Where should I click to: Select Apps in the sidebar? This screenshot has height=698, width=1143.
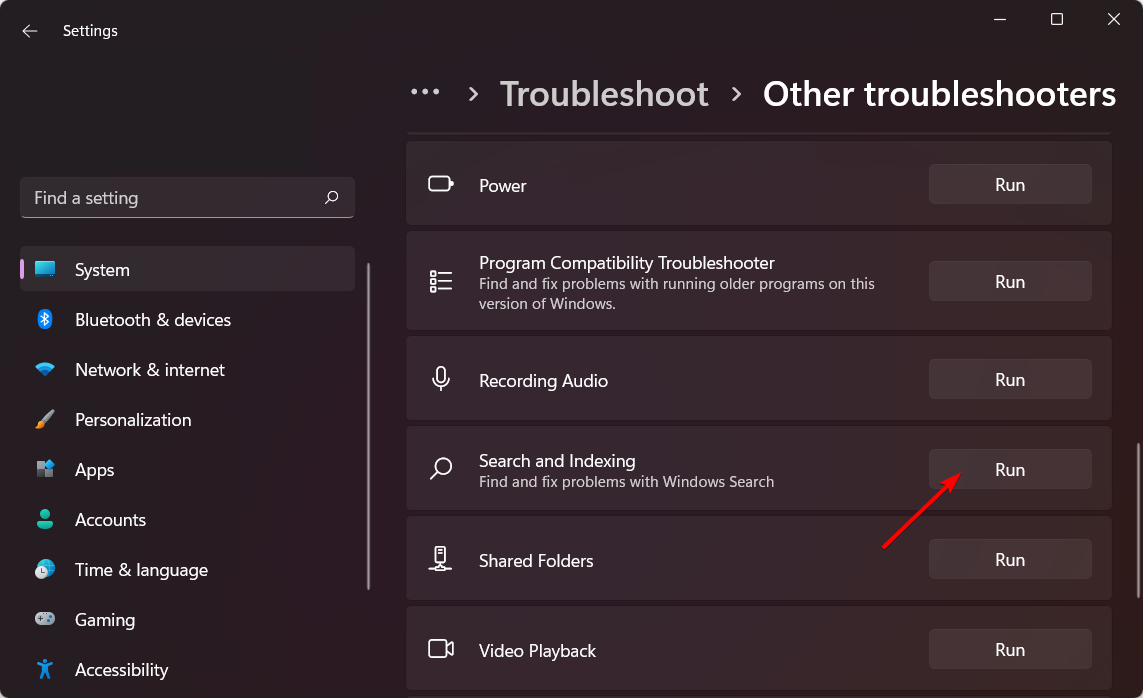(x=187, y=469)
